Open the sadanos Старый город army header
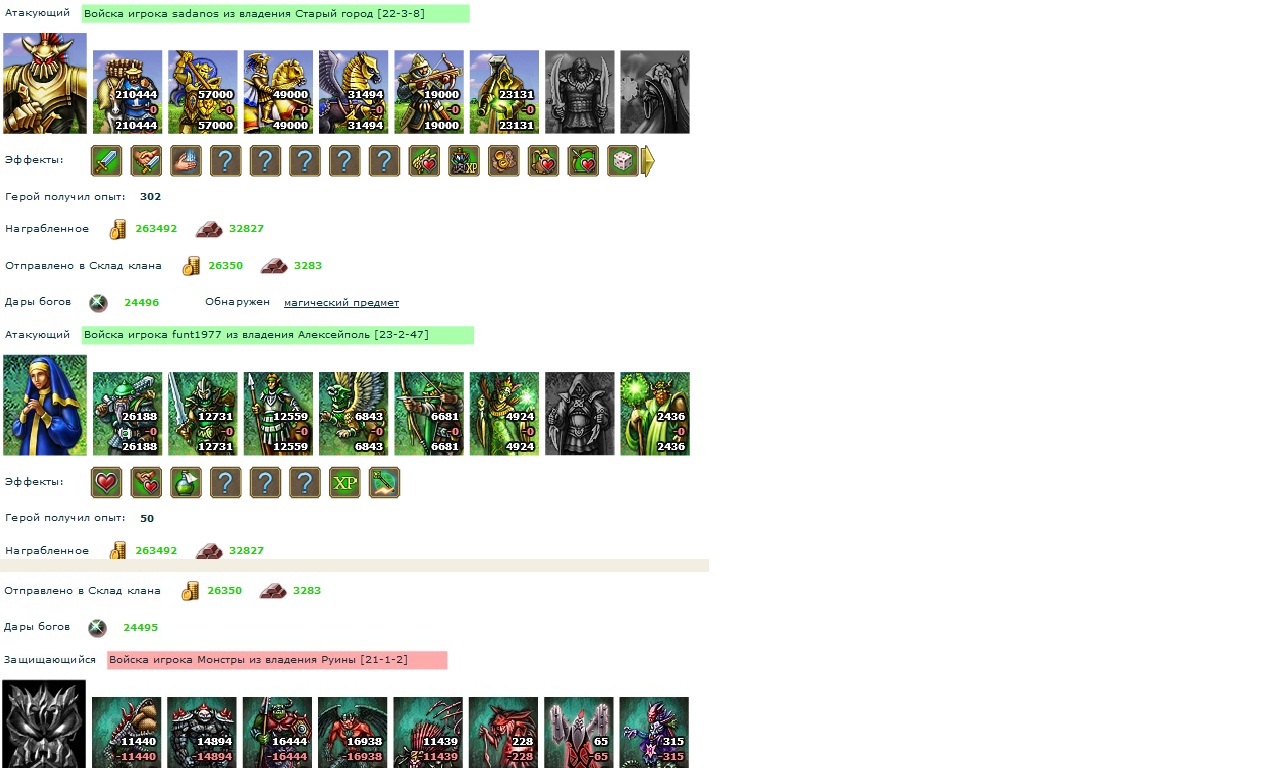 coord(276,14)
